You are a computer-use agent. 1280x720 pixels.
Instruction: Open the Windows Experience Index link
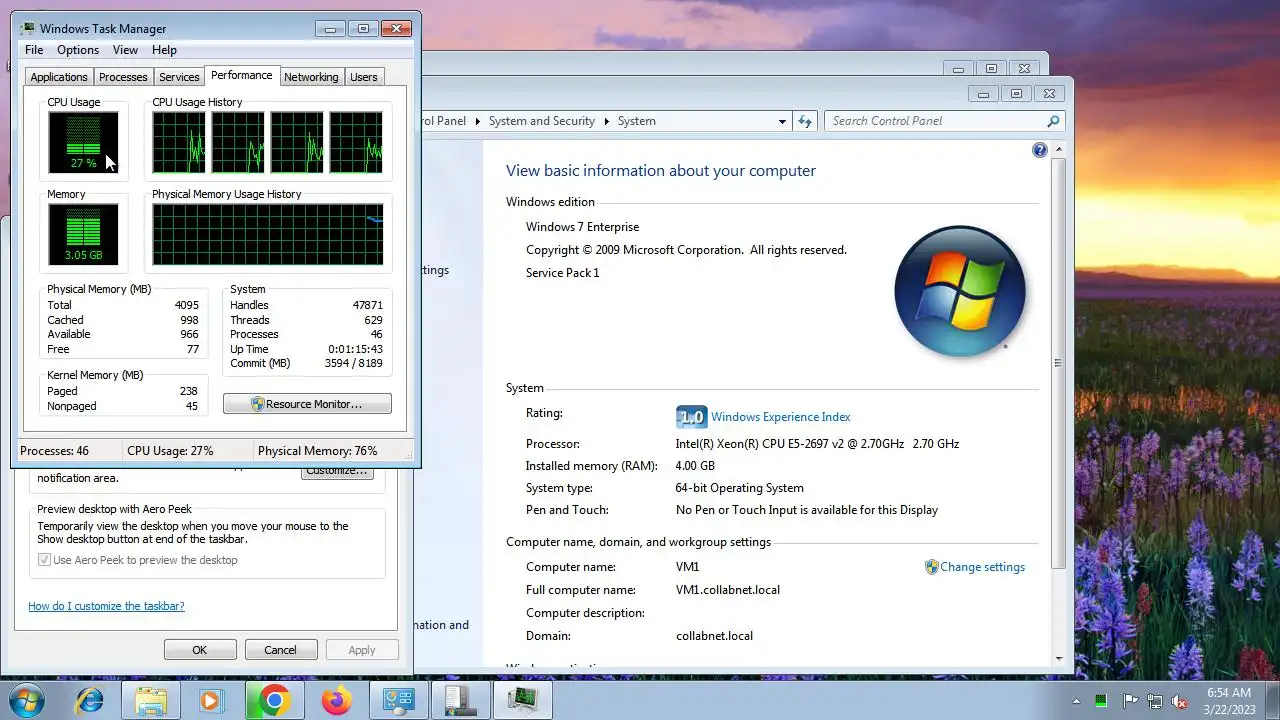pyautogui.click(x=781, y=417)
